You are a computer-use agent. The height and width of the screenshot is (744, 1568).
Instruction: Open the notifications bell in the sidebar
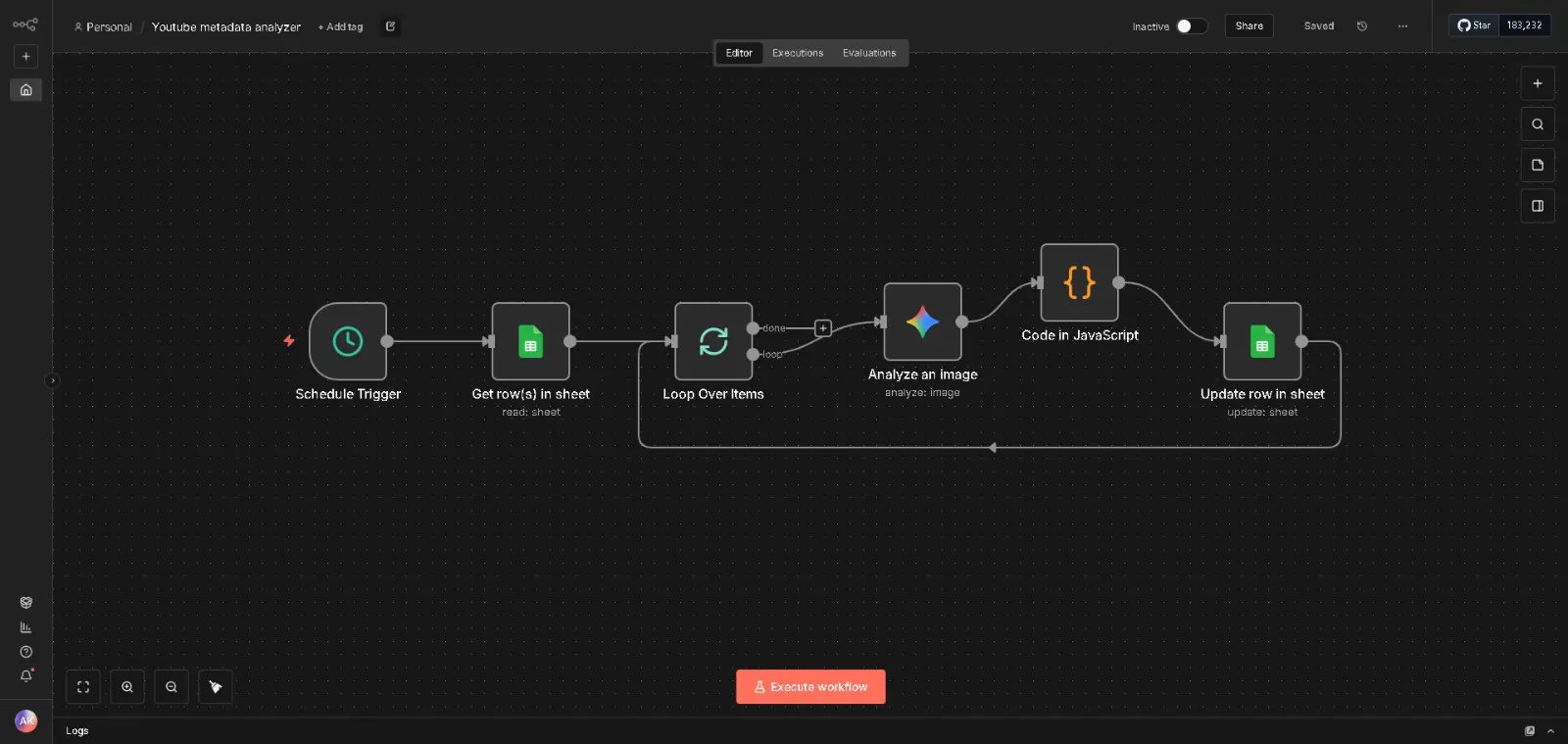click(x=26, y=675)
